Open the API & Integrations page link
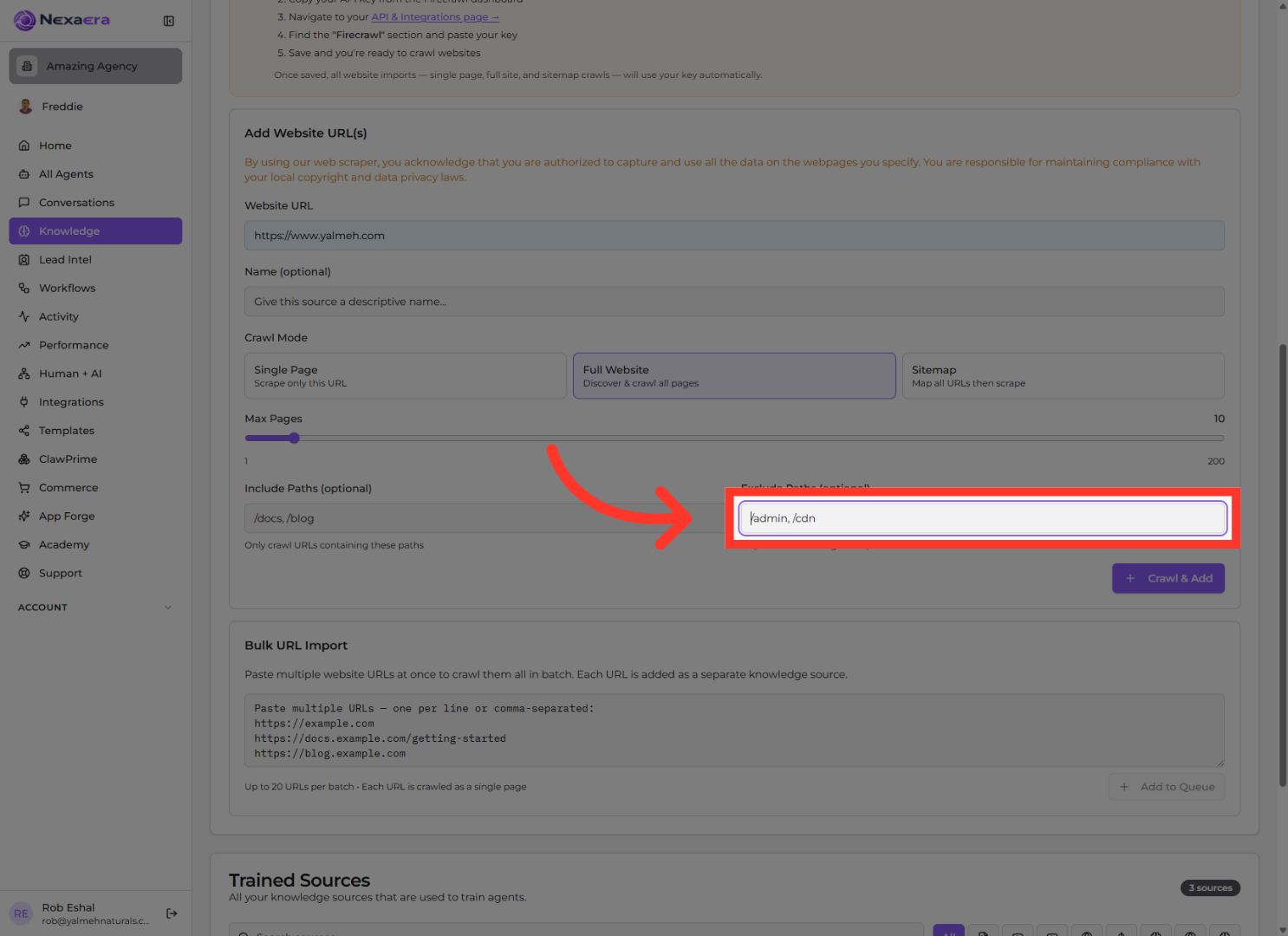This screenshot has height=936, width=1288. click(435, 17)
